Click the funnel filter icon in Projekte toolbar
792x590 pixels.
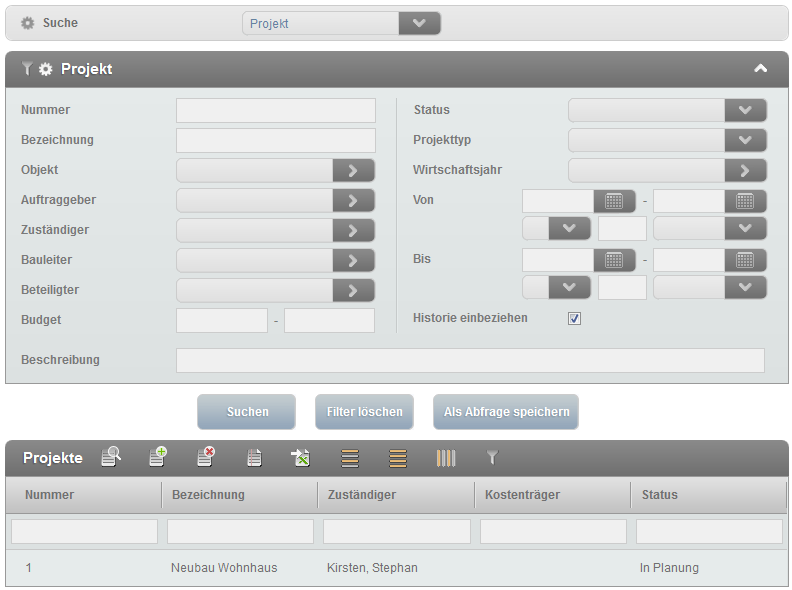click(x=492, y=458)
